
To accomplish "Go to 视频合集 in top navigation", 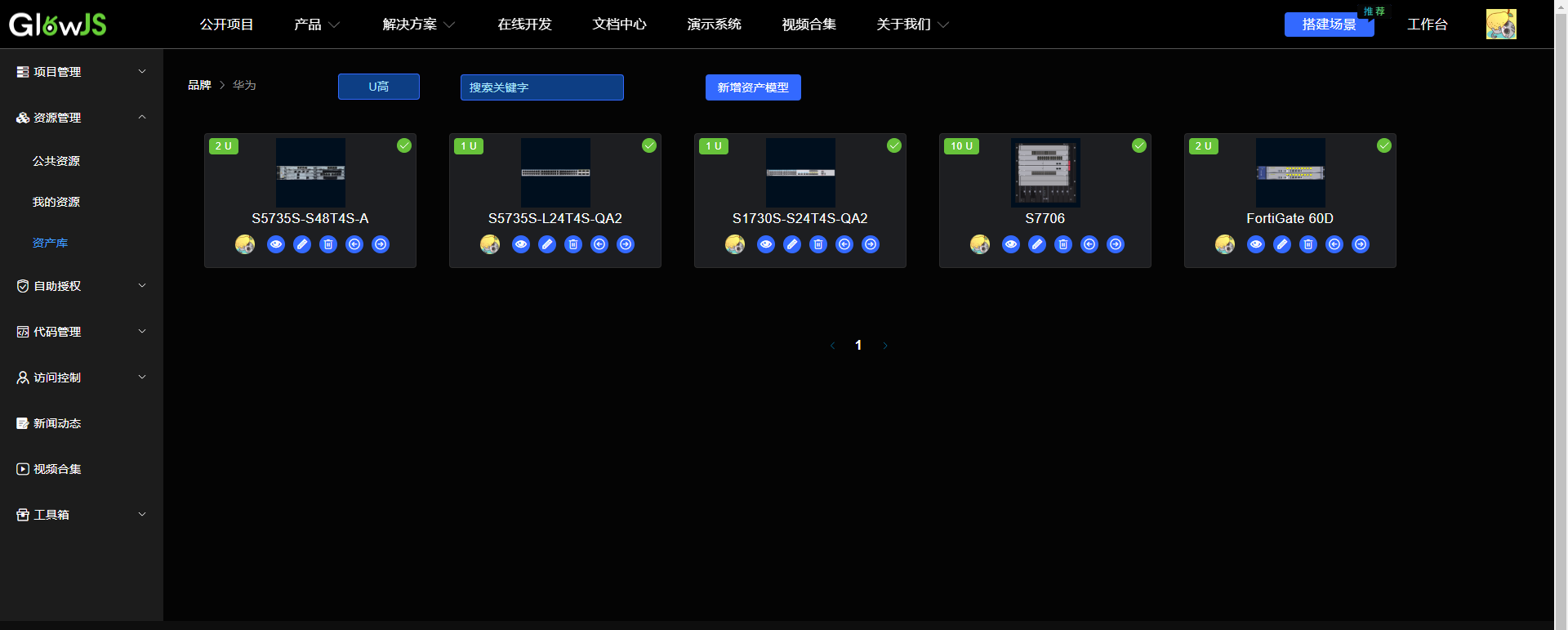I will (x=809, y=25).
